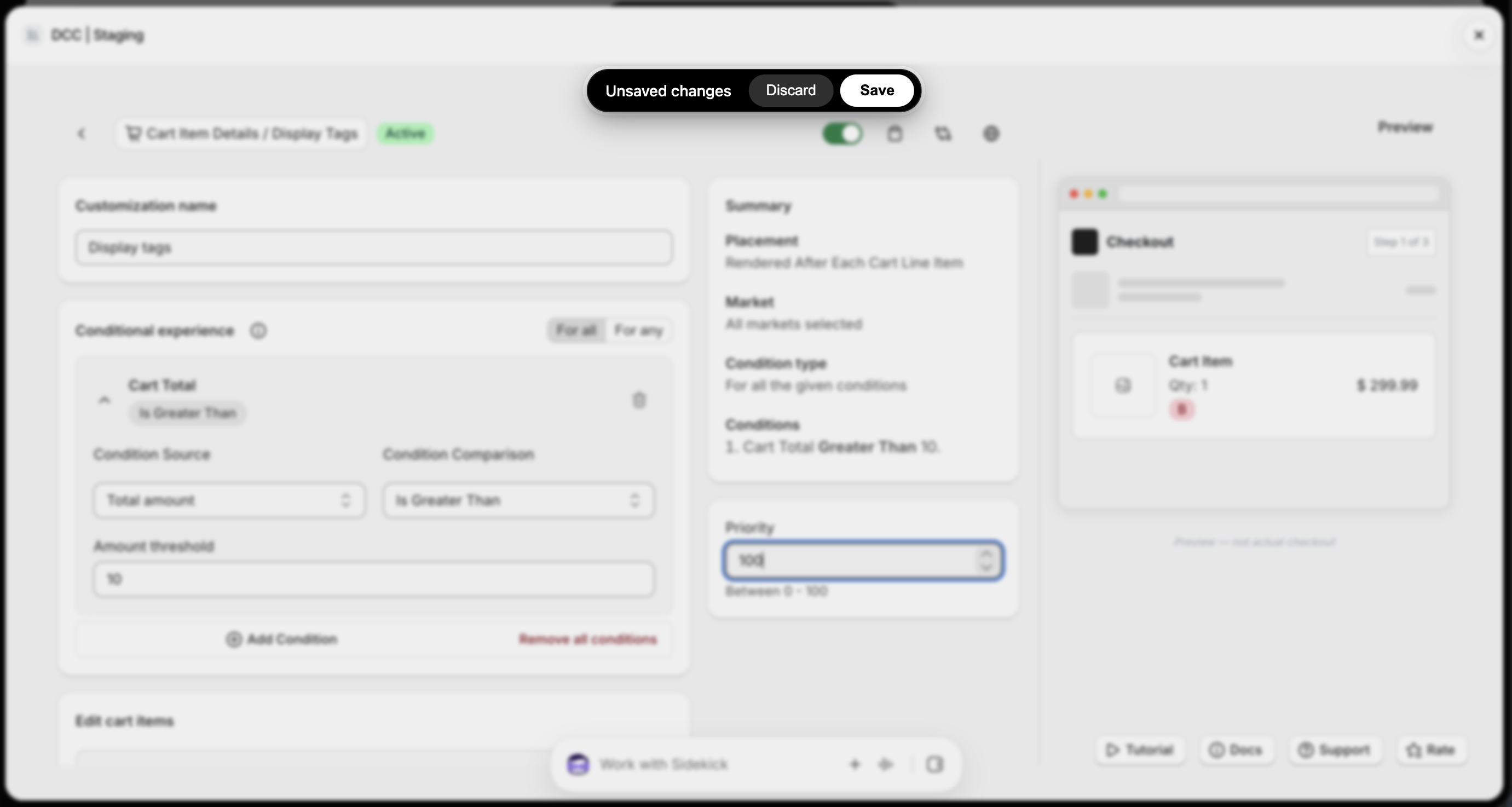Click the Cart Item Details / Display Tags breadcrumb
Viewport: 1512px width, 807px height.
click(242, 134)
